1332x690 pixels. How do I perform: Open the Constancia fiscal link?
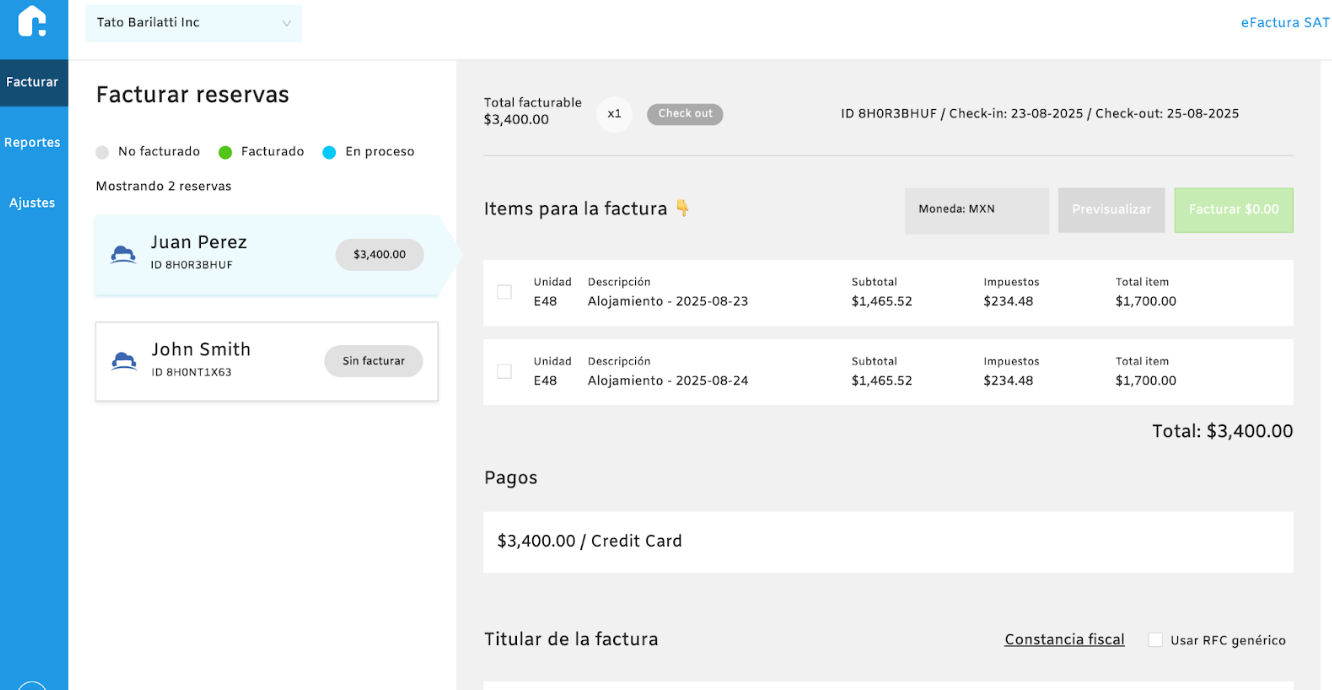(x=1064, y=640)
